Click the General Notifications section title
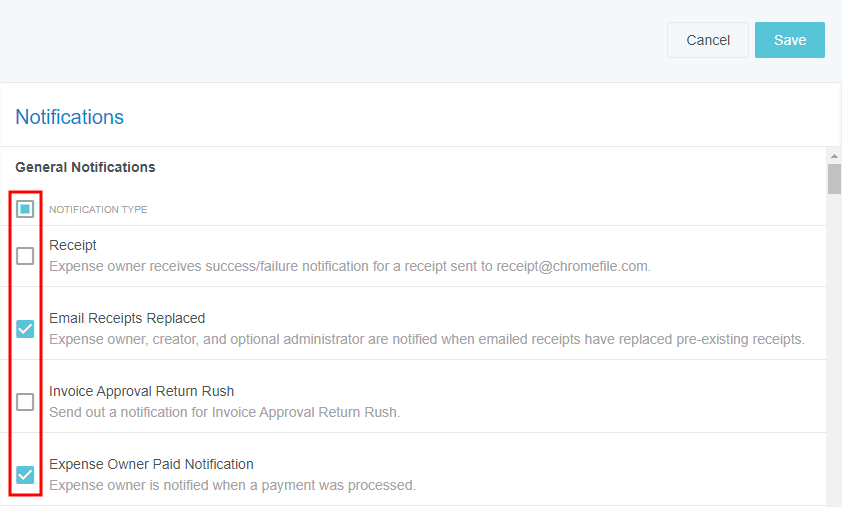 tap(85, 167)
